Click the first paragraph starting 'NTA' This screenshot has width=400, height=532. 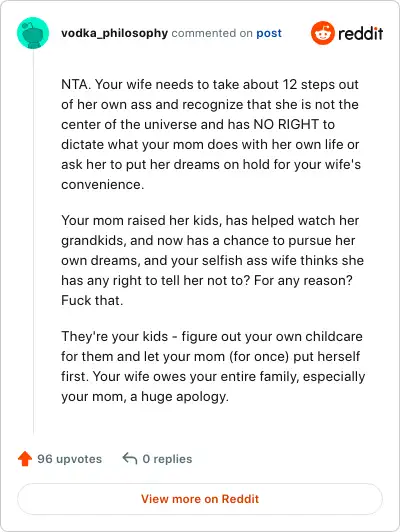(x=211, y=134)
